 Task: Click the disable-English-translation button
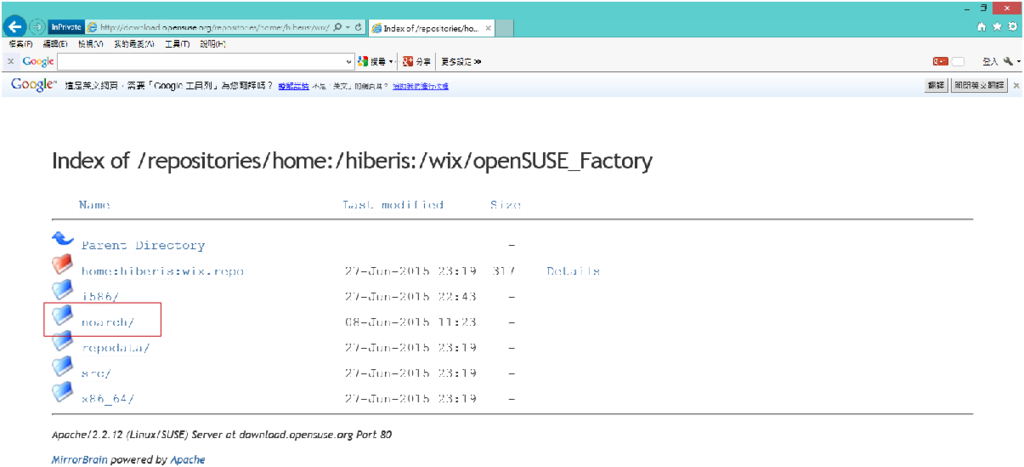[x=979, y=86]
